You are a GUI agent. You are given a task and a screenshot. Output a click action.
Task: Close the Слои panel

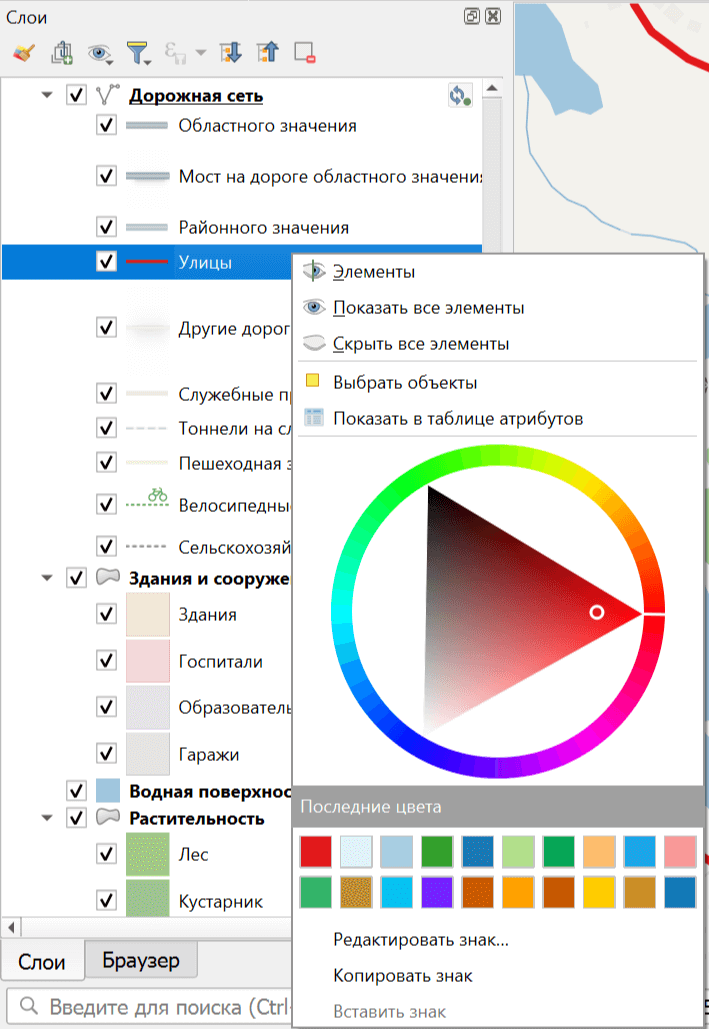[x=493, y=16]
